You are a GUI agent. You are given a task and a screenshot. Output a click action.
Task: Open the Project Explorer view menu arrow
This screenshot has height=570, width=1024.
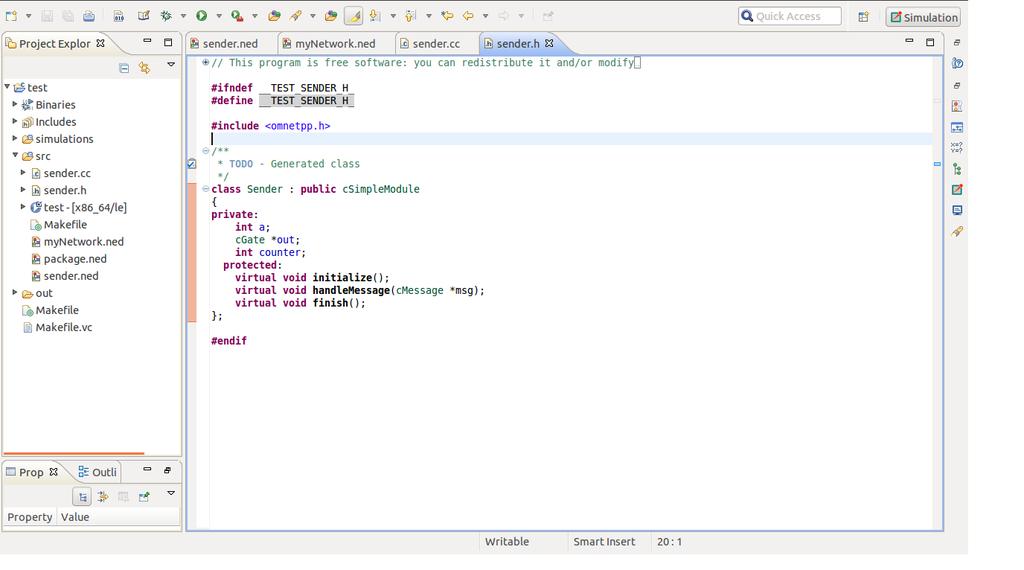(171, 65)
